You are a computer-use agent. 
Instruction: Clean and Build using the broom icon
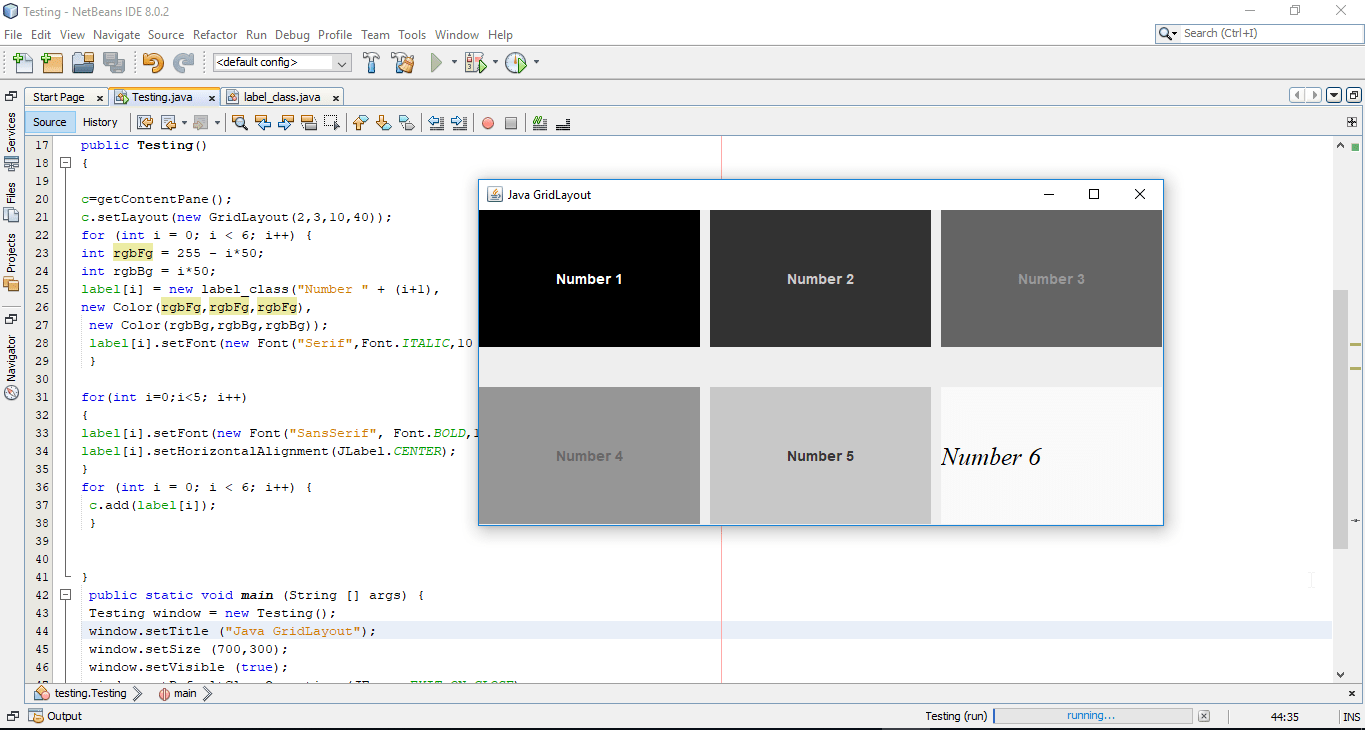click(402, 62)
